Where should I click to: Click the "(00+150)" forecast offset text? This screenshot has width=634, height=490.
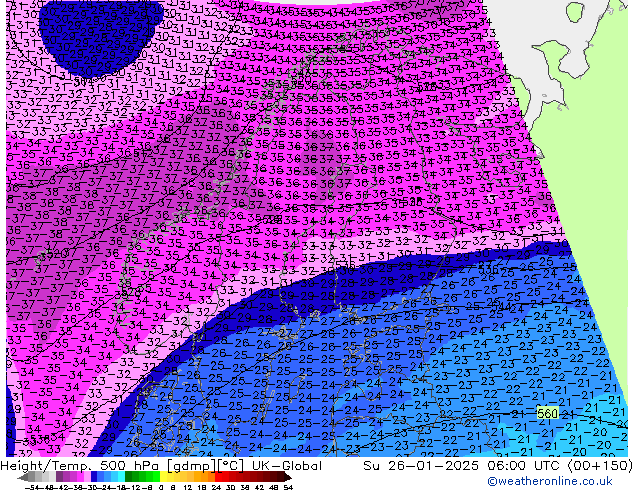(x=600, y=466)
